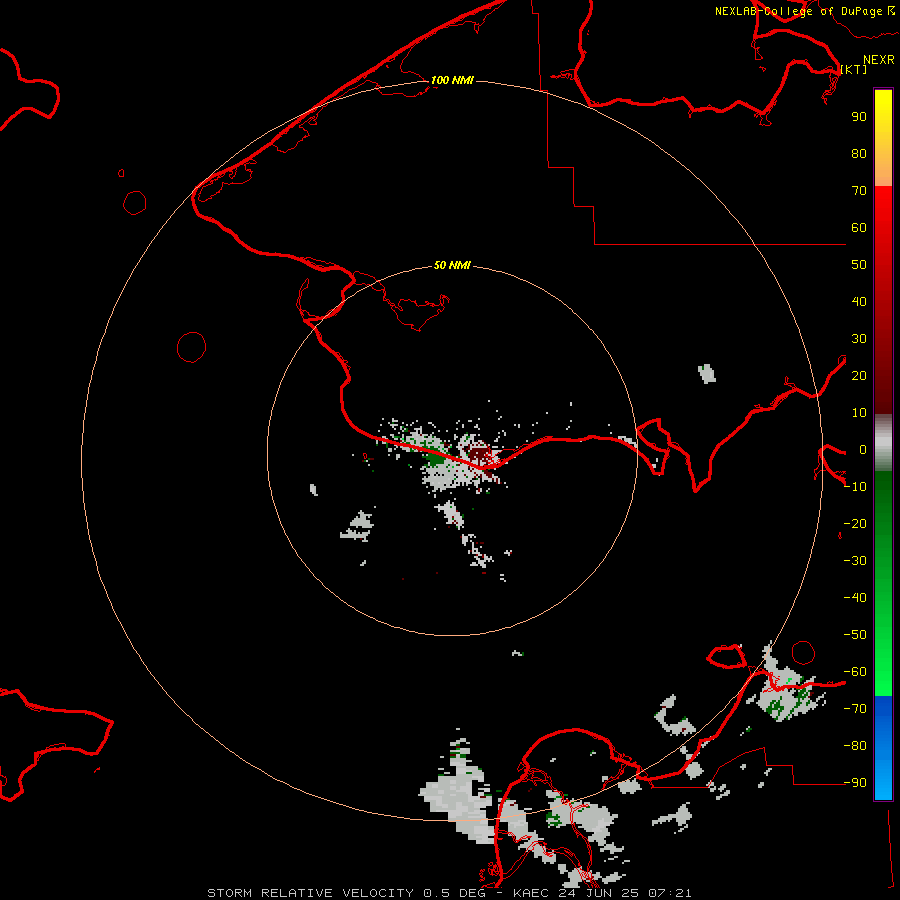Click the NEXR label above the scale
The image size is (900, 900).
(878, 60)
